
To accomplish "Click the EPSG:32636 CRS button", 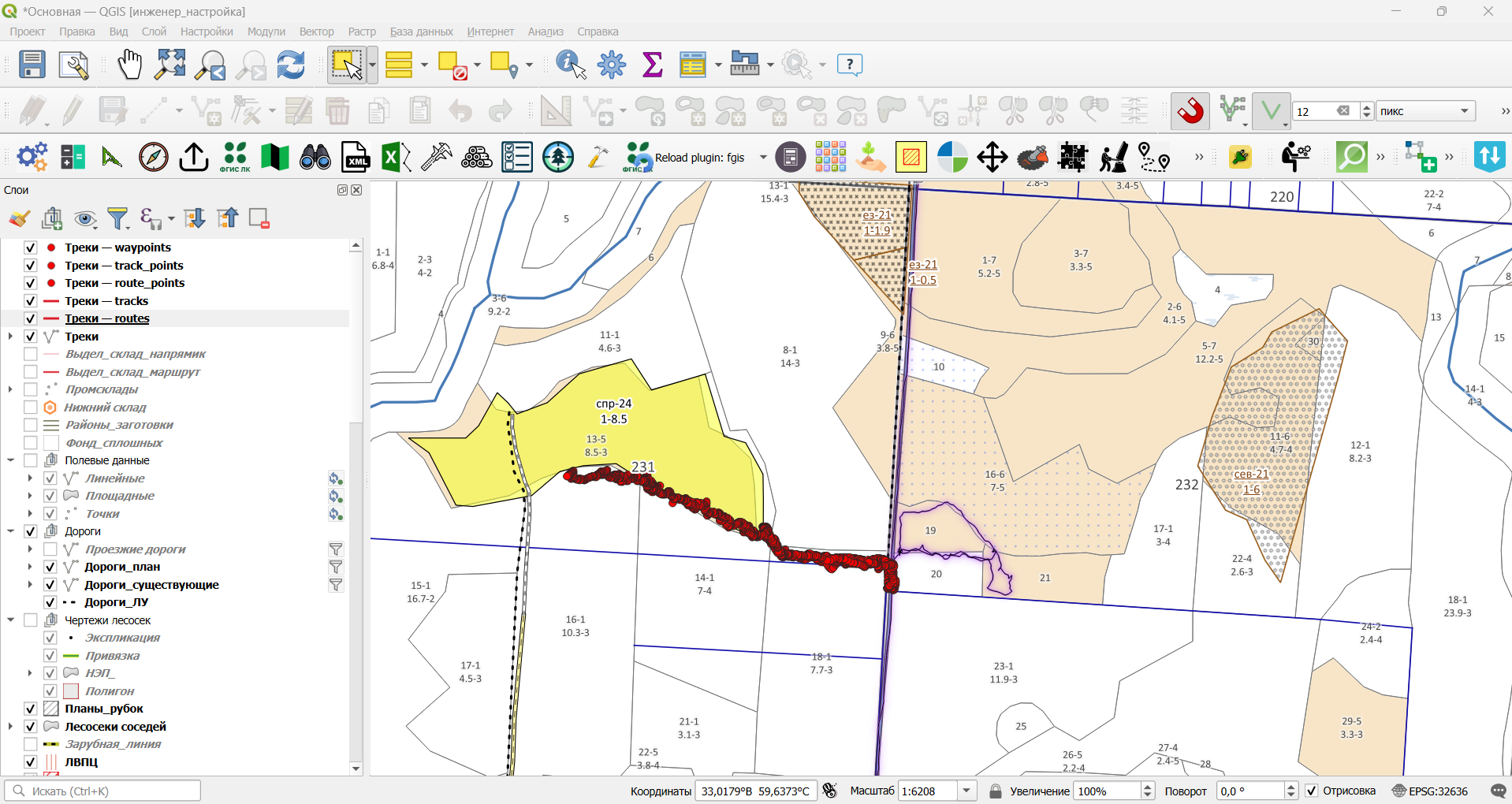I will pos(1431,791).
